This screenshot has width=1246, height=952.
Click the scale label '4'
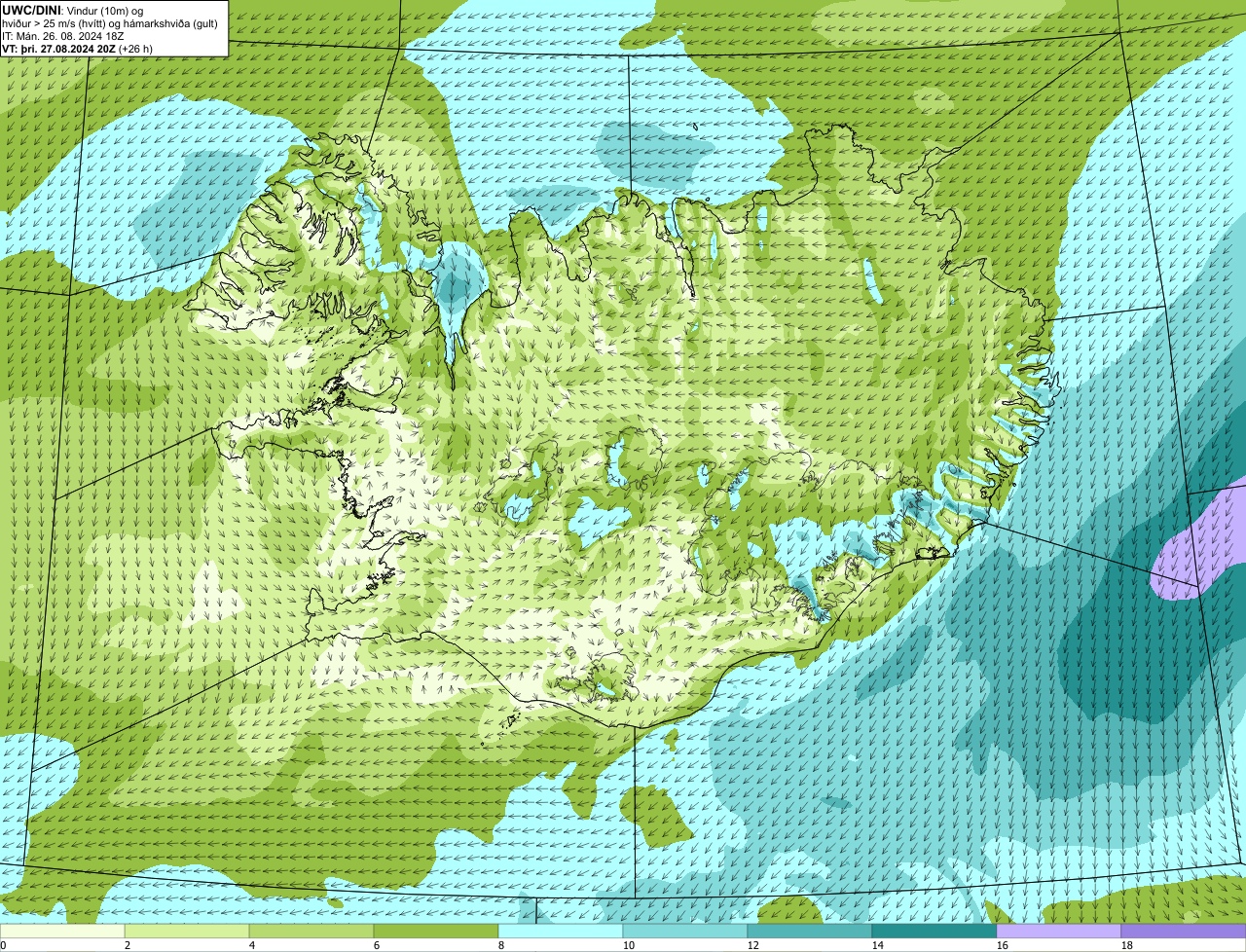(252, 945)
